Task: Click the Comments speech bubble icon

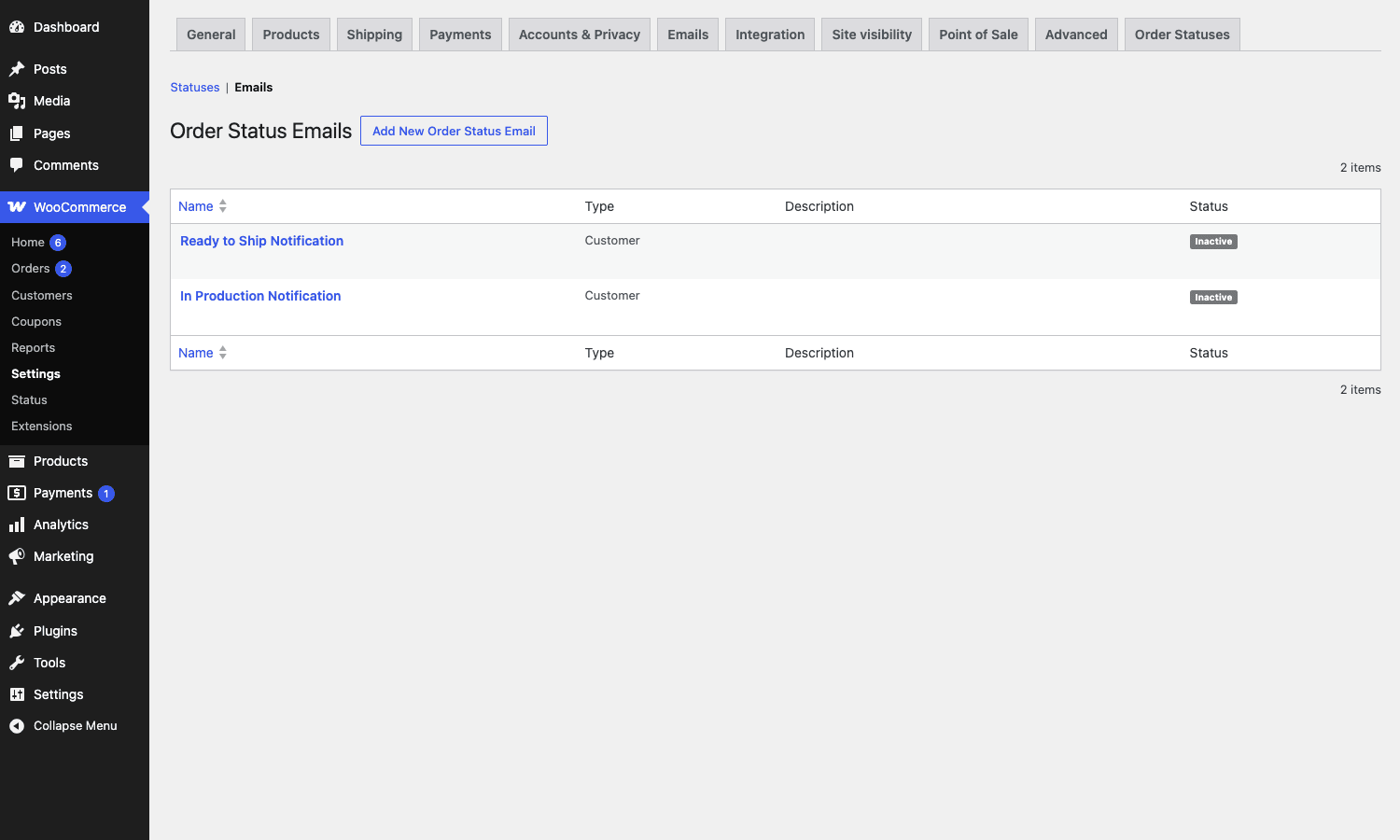Action: coord(17,165)
